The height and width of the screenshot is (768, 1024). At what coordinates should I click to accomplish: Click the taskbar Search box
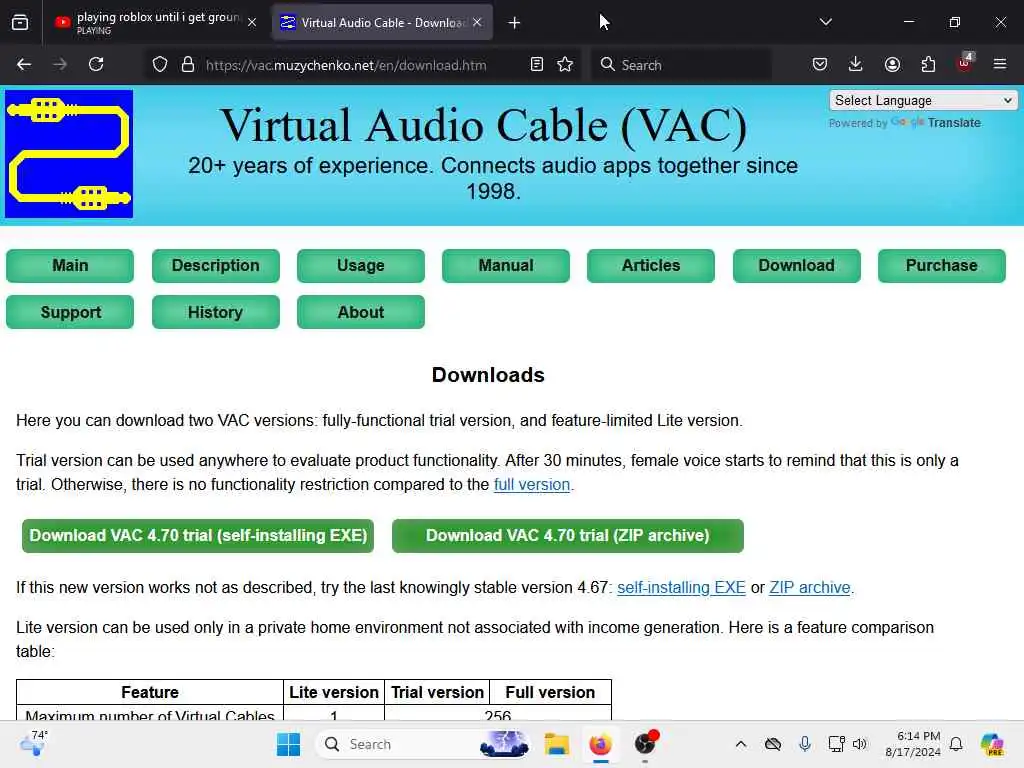pyautogui.click(x=424, y=744)
